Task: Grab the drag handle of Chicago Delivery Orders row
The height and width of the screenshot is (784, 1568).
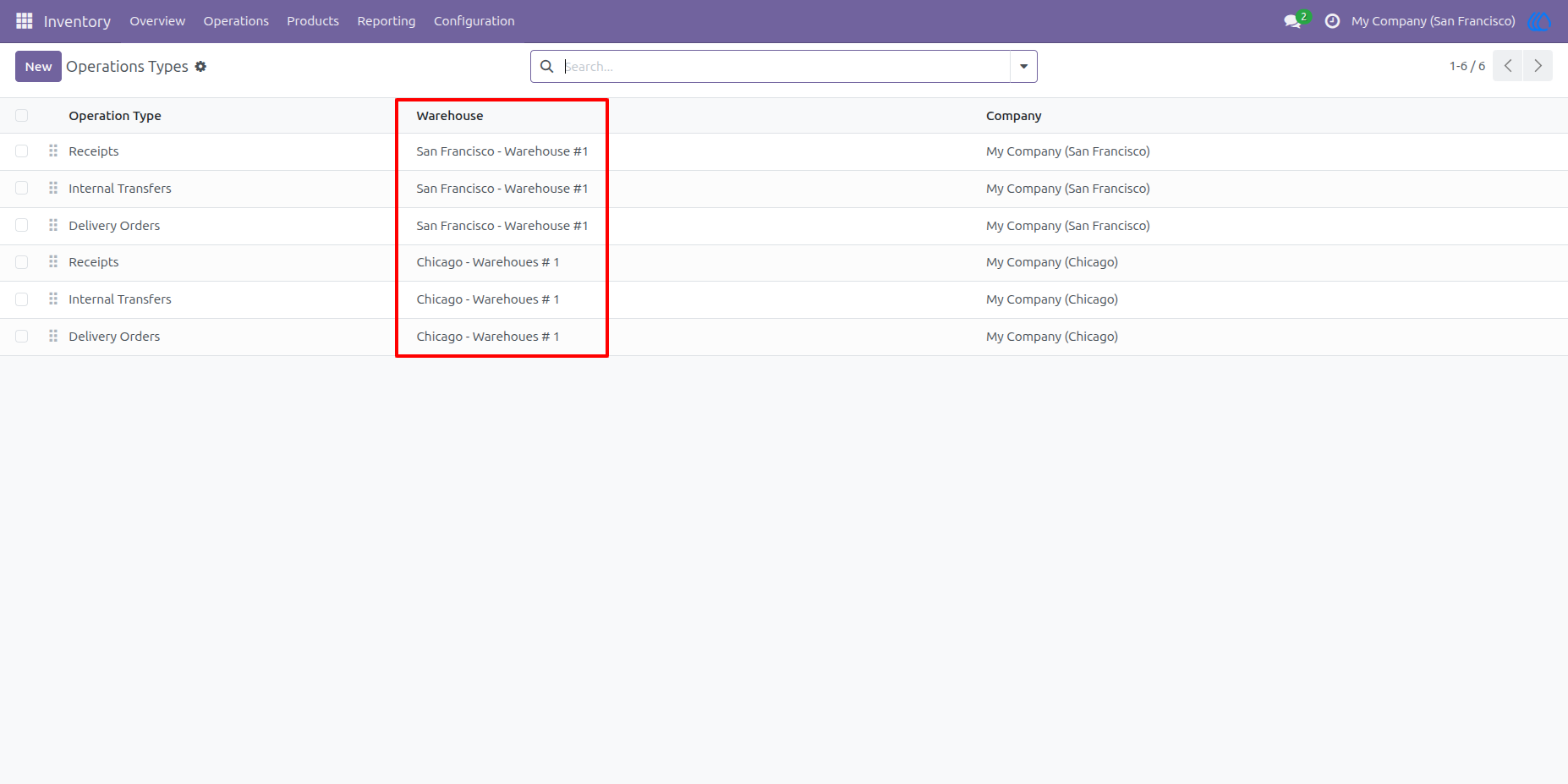Action: point(53,336)
